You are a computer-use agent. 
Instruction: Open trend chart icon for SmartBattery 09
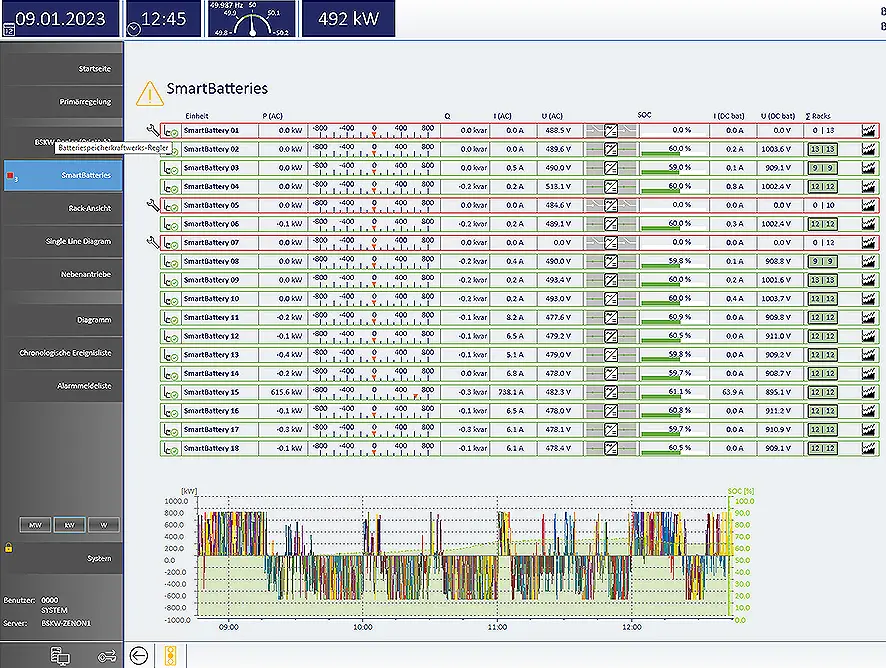[x=868, y=280]
